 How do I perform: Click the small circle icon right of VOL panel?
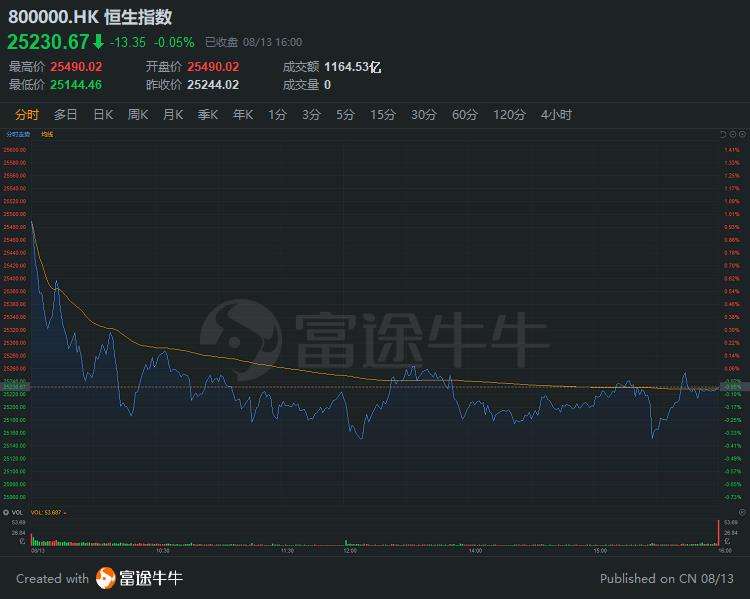click(x=742, y=512)
